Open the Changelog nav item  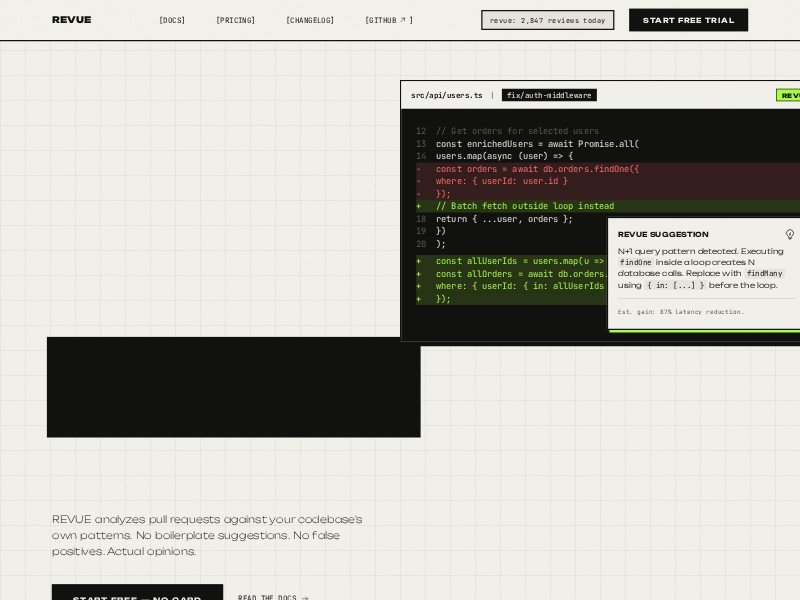click(310, 20)
